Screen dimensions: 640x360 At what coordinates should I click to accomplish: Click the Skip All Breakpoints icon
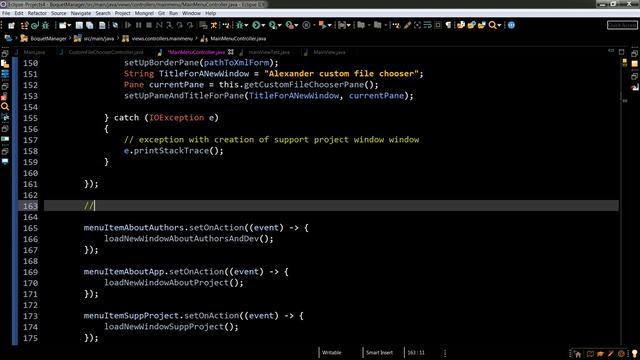[116, 25]
